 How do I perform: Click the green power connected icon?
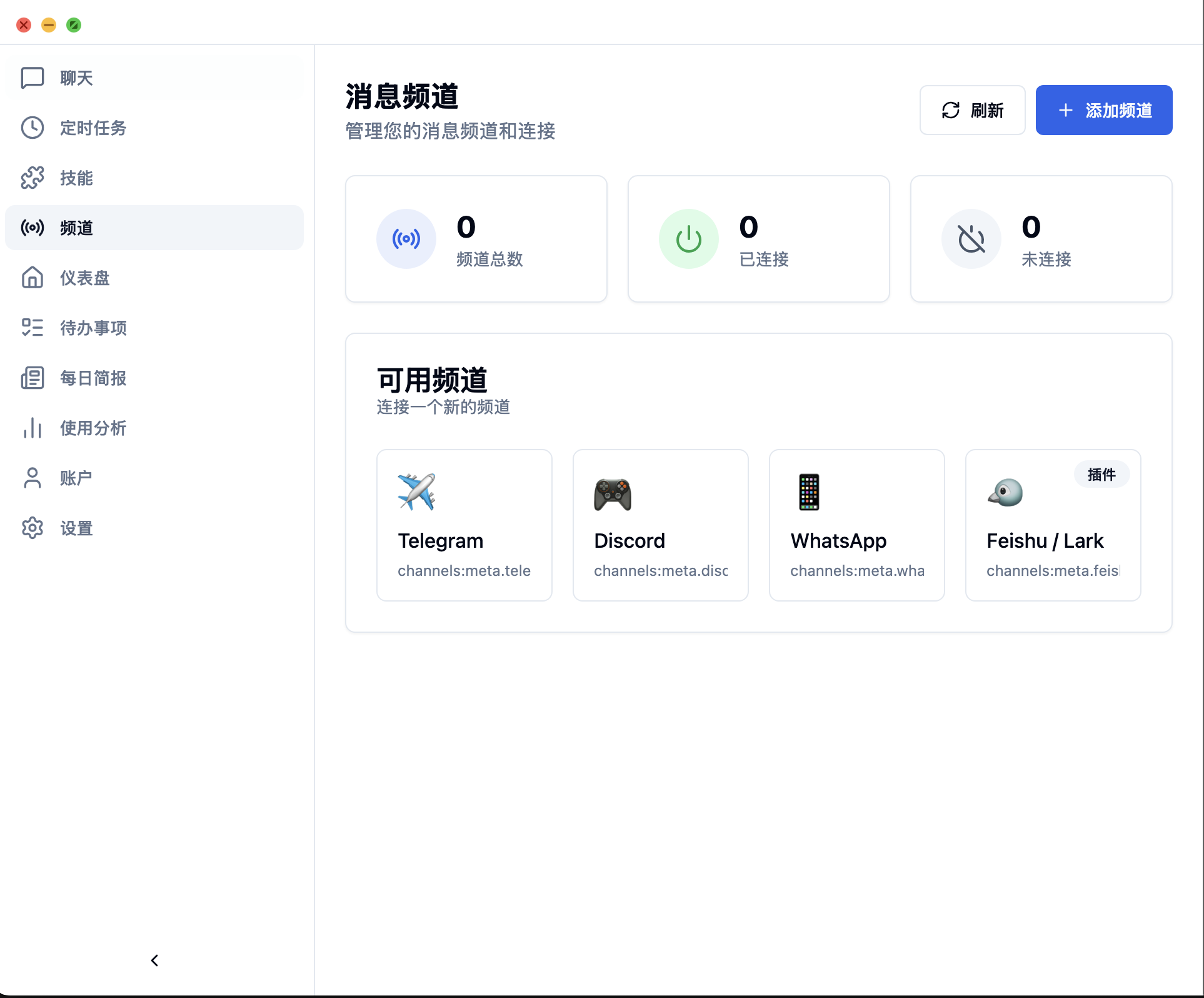[688, 239]
